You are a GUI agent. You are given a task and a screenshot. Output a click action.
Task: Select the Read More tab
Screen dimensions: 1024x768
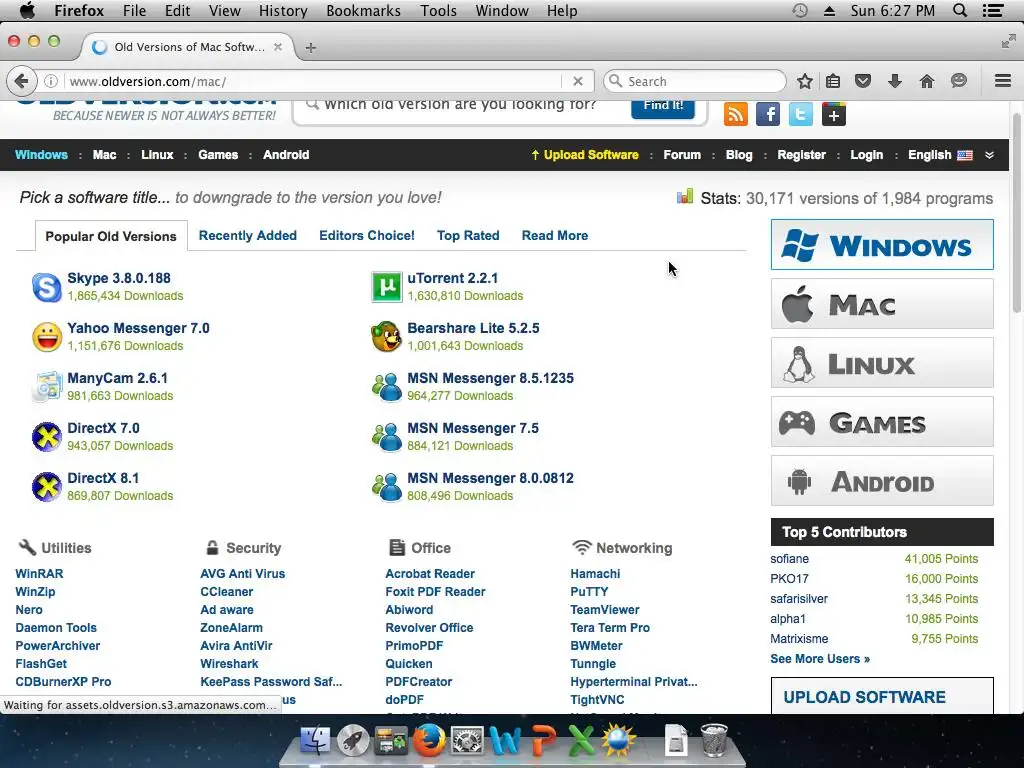tap(554, 235)
